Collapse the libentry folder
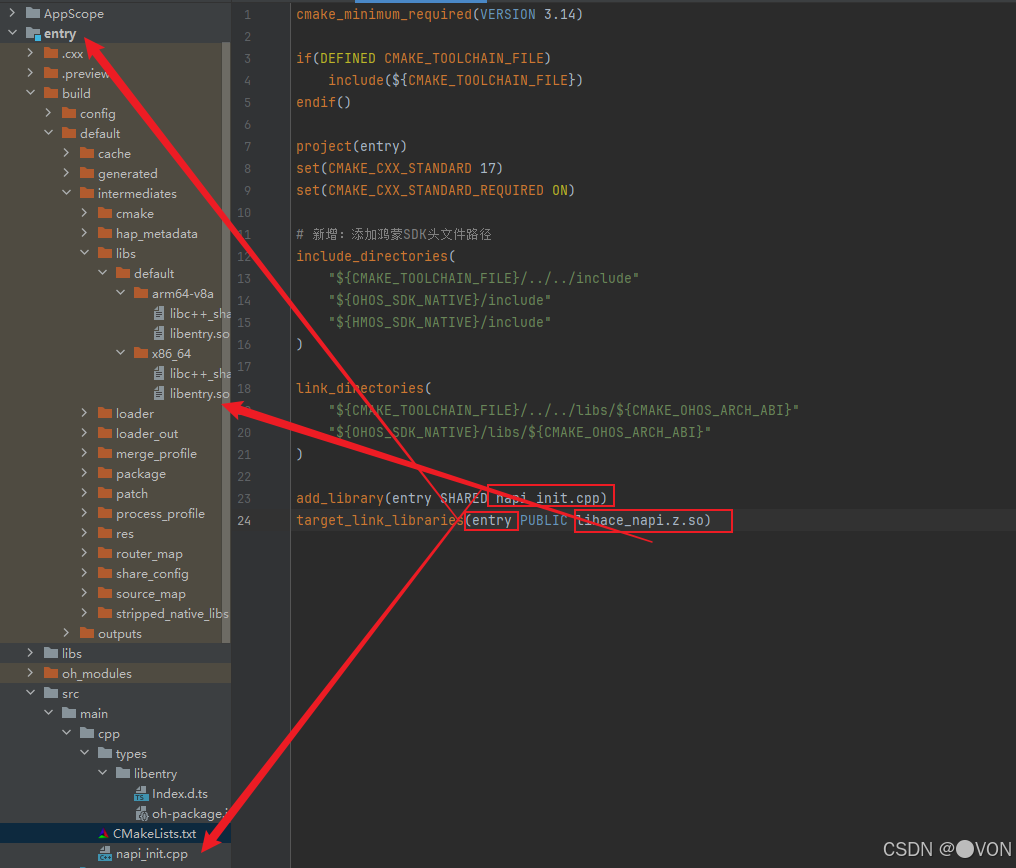Image resolution: width=1016 pixels, height=868 pixels. coord(103,773)
